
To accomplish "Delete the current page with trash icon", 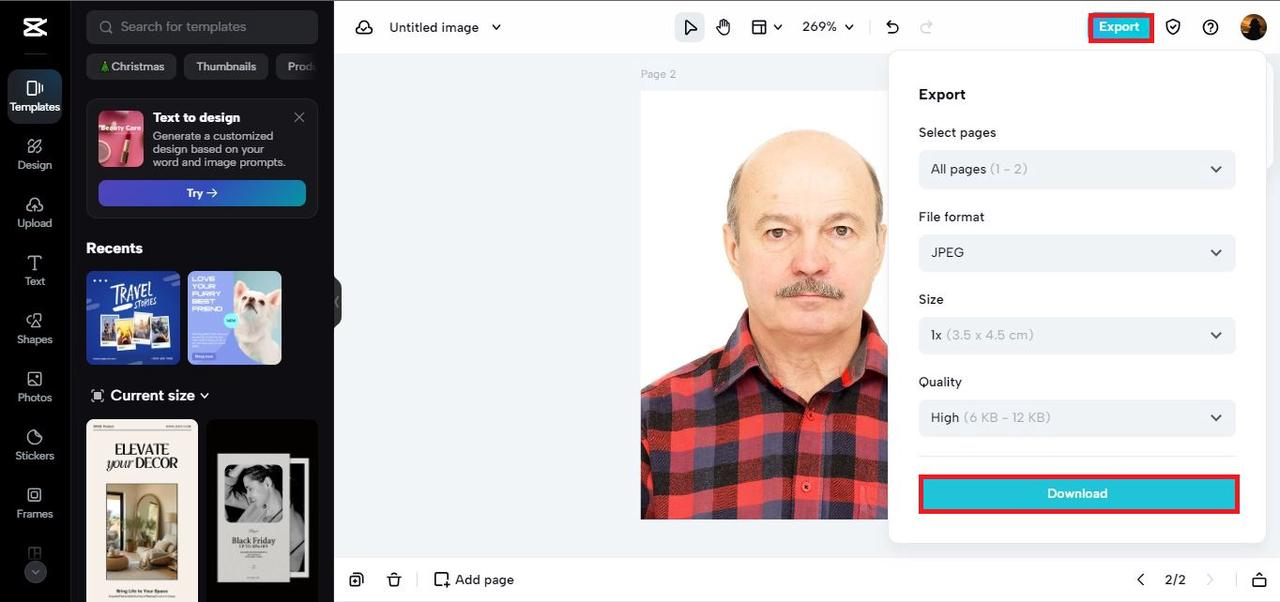I will tap(394, 580).
